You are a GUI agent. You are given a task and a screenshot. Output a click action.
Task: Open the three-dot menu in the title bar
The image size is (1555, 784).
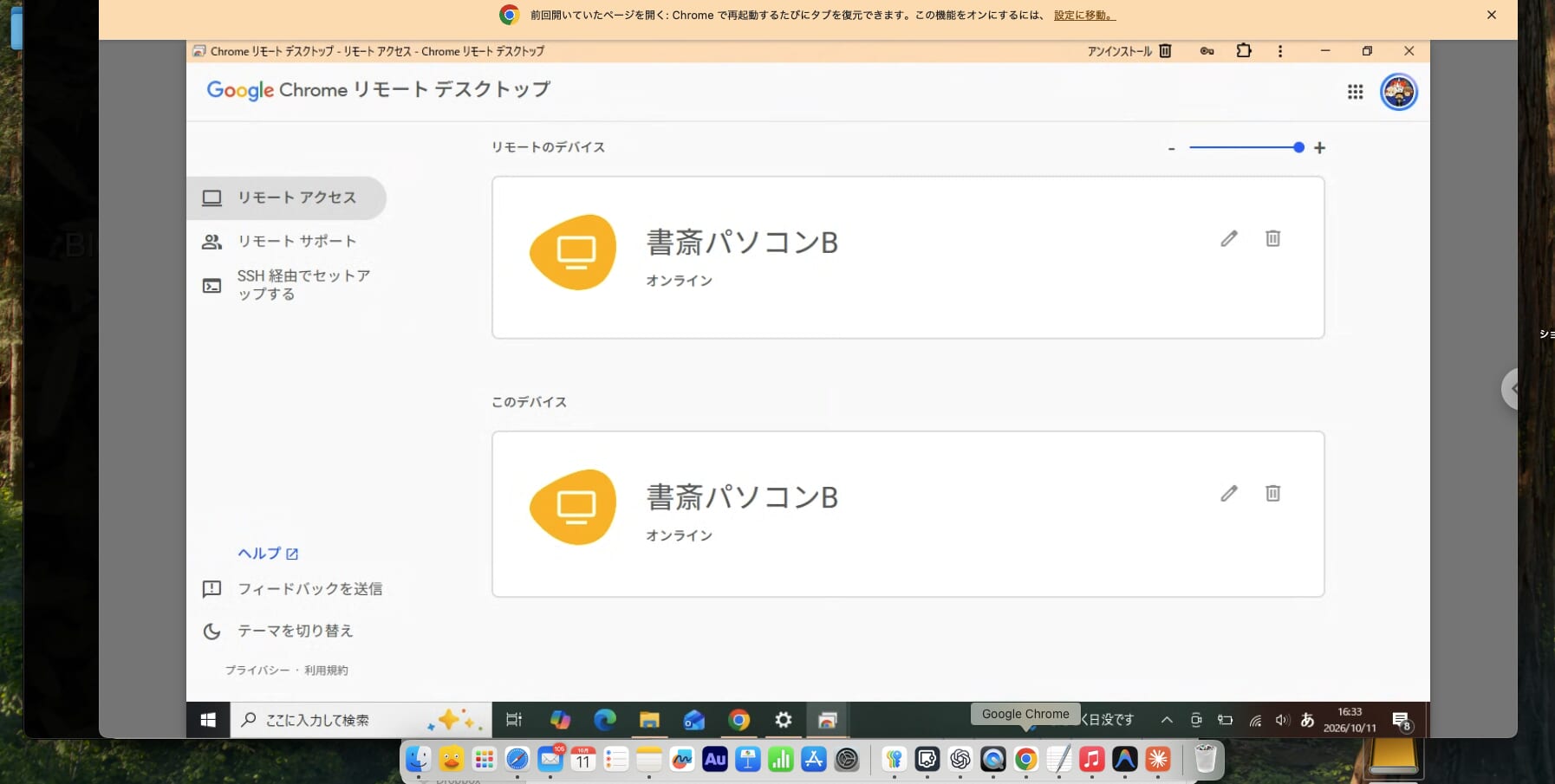[x=1280, y=51]
